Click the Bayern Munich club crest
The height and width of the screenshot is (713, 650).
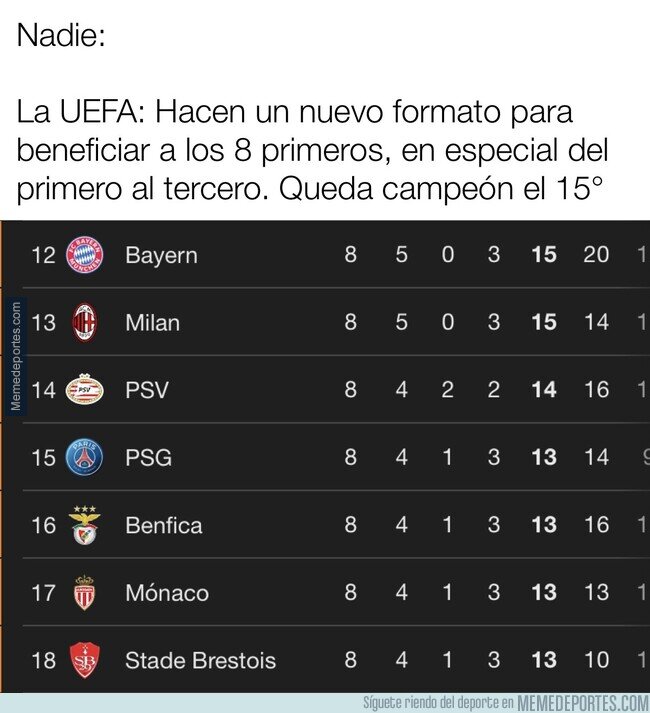pyautogui.click(x=84, y=255)
